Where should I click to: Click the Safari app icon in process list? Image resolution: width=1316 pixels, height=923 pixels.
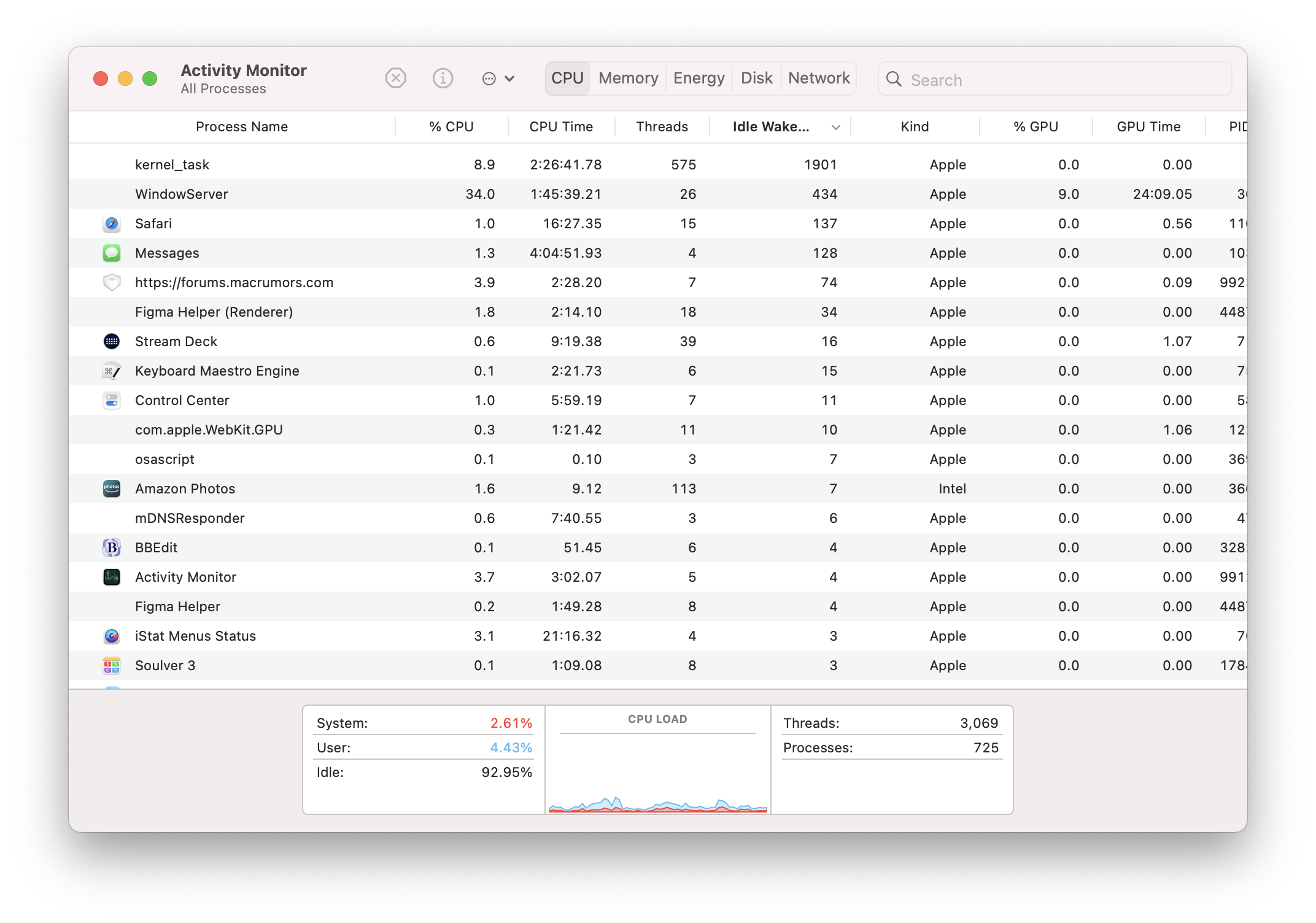tap(112, 223)
